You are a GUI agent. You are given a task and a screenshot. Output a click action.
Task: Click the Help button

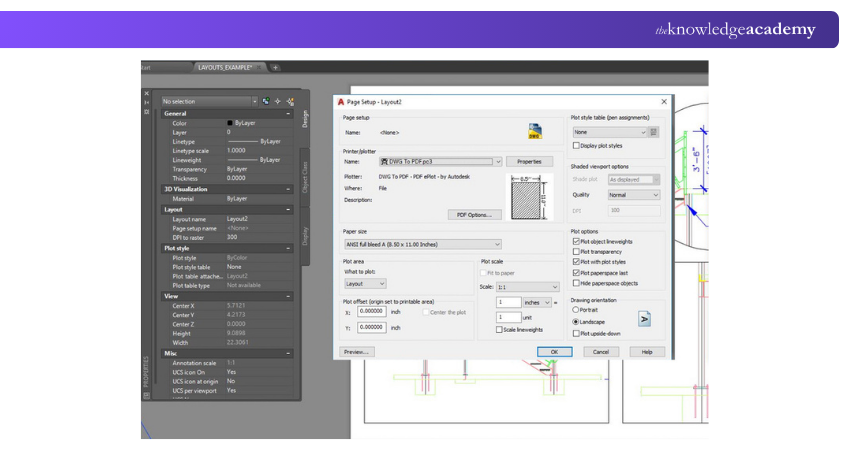click(647, 352)
